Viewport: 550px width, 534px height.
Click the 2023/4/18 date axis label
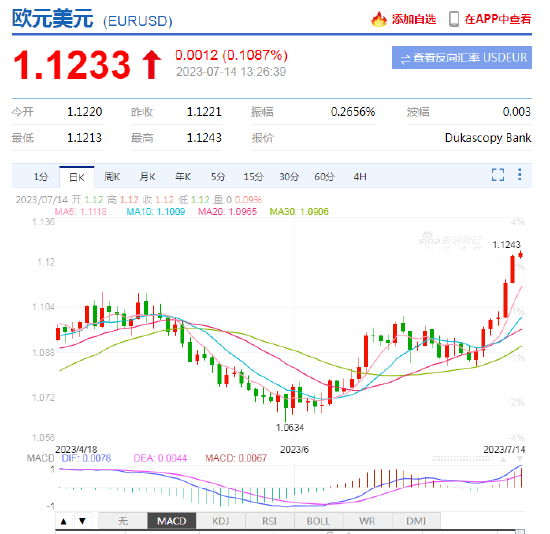tap(76, 449)
